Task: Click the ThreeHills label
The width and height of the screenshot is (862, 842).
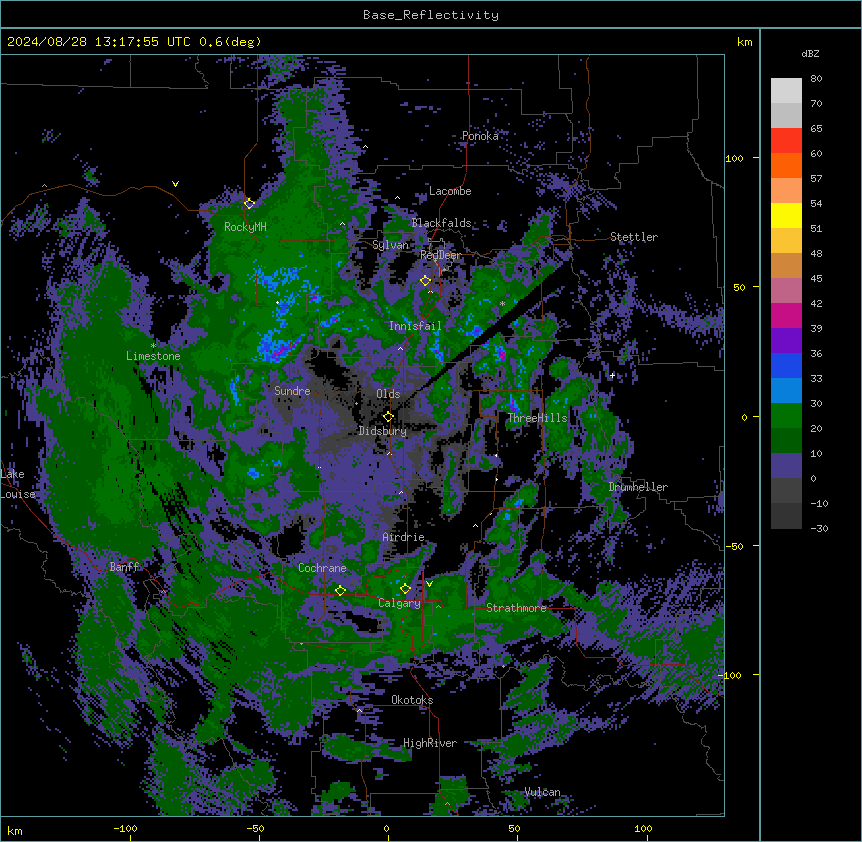Action: pyautogui.click(x=537, y=418)
